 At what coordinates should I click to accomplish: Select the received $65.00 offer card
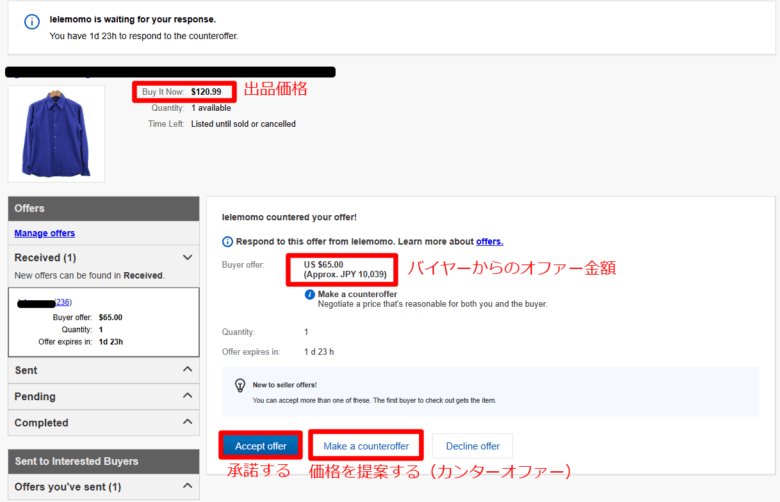coord(104,322)
